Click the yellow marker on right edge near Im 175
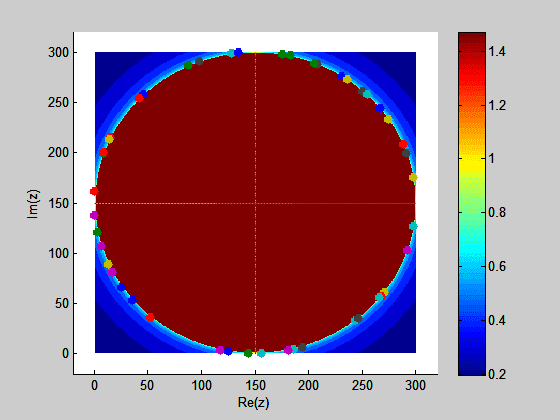 pyautogui.click(x=413, y=177)
